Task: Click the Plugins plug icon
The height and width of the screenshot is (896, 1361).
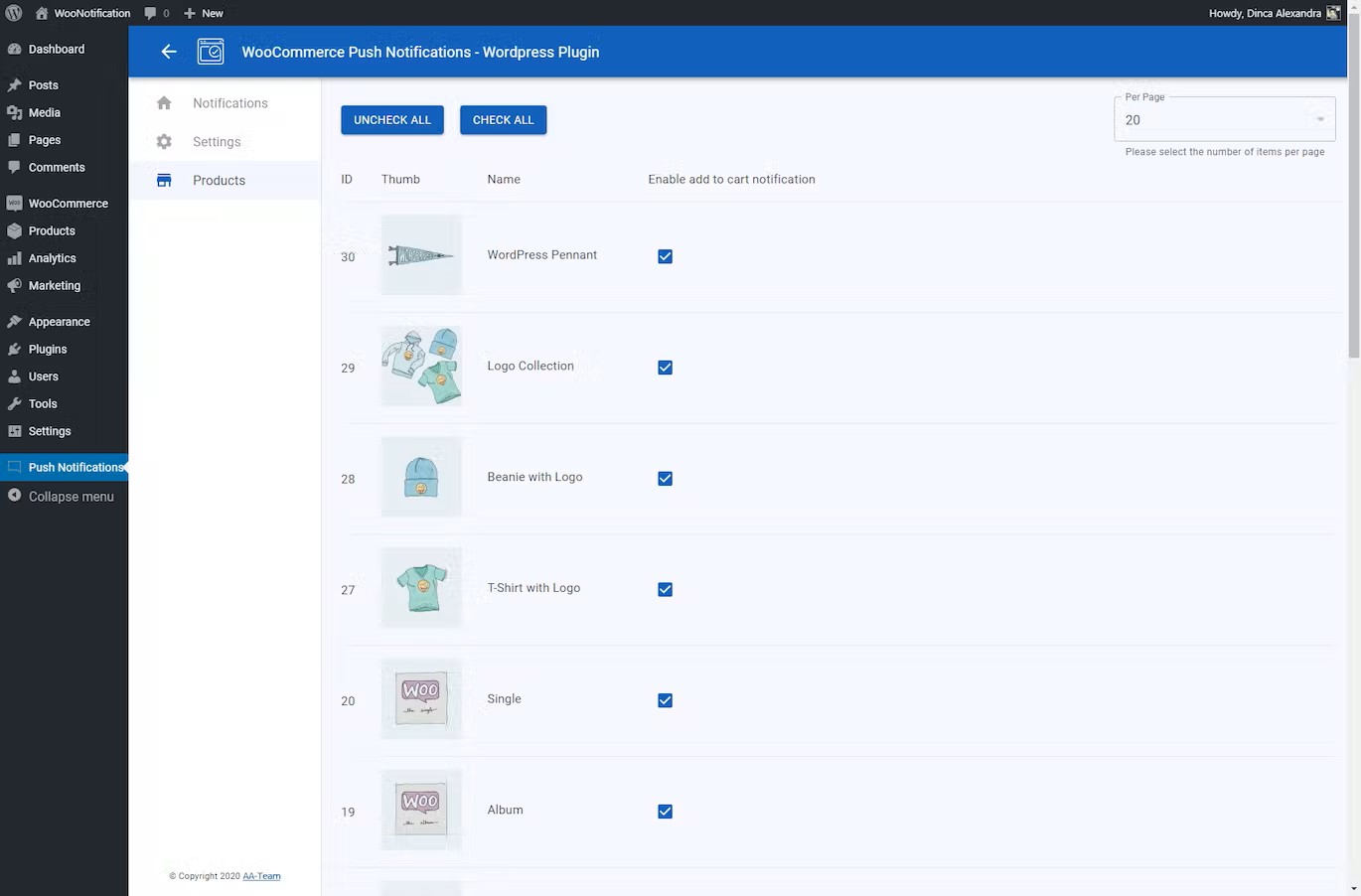Action: pos(14,349)
